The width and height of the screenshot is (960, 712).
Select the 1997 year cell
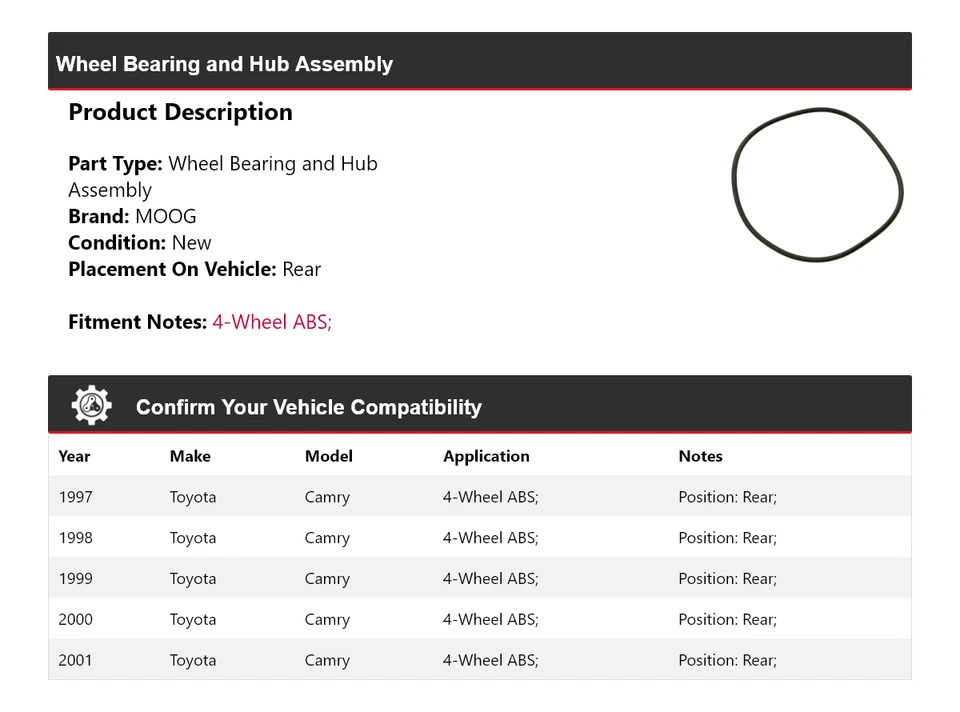tap(75, 497)
